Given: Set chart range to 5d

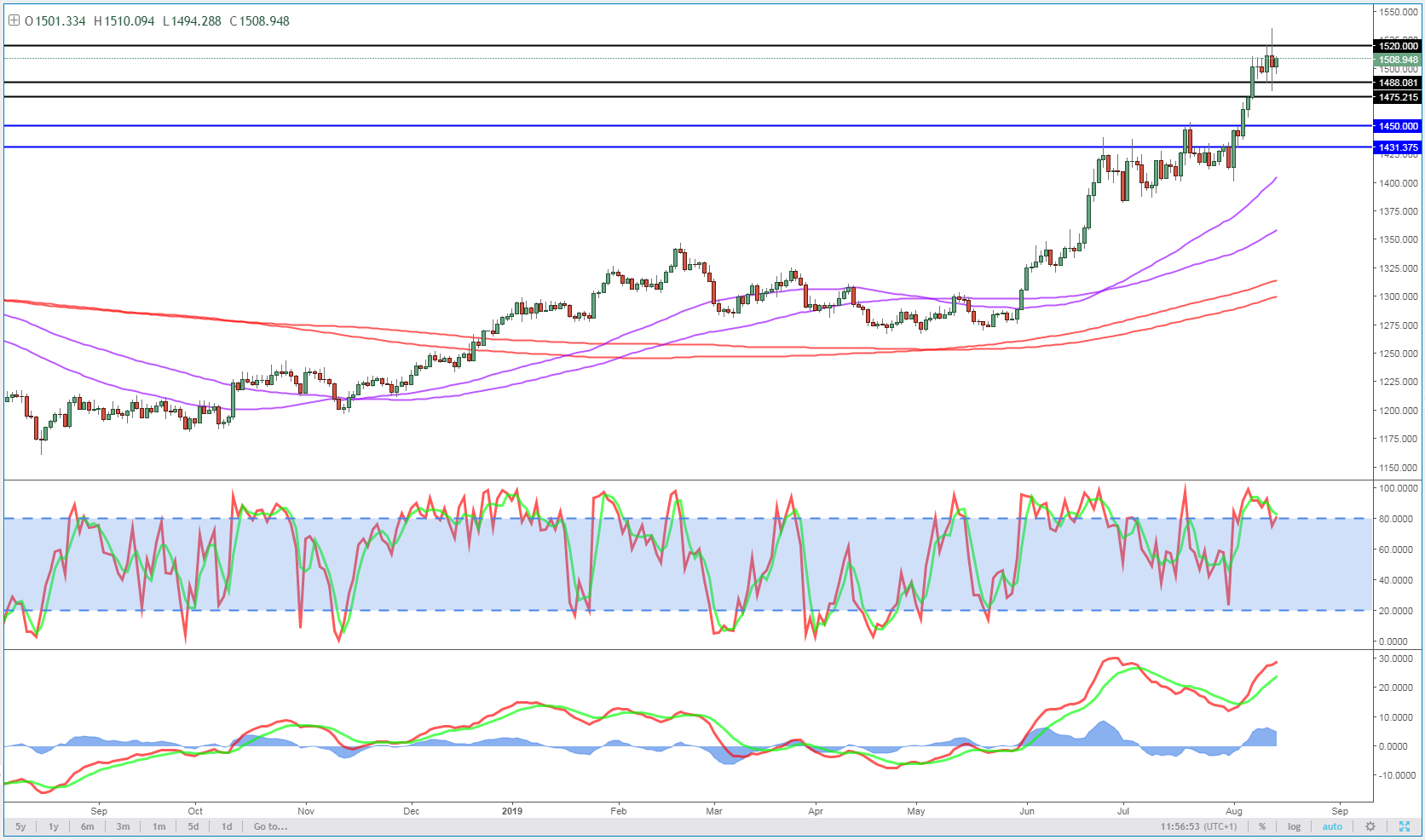Looking at the screenshot, I should point(193,826).
